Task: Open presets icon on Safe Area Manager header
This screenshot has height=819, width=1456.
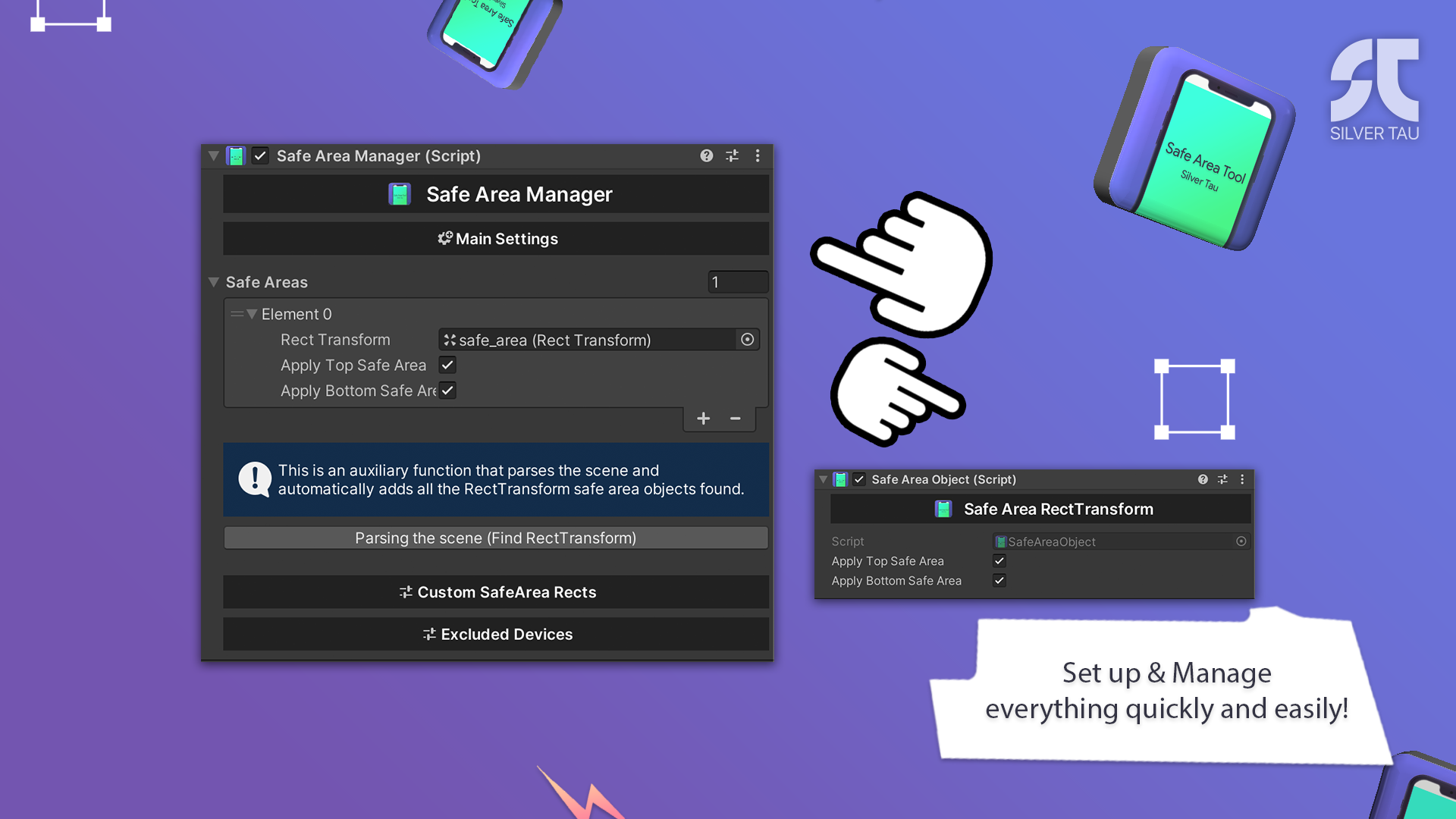Action: tap(732, 155)
